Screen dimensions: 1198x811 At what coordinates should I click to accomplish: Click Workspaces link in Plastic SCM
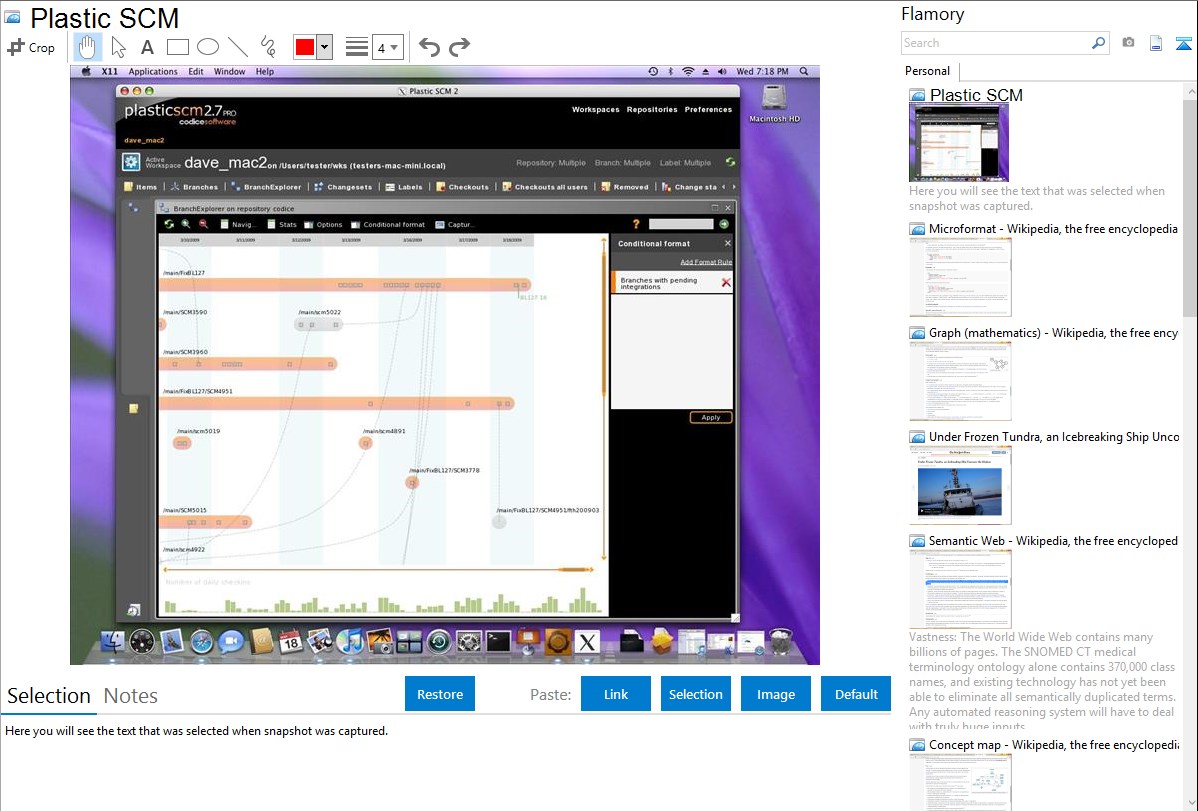pyautogui.click(x=596, y=109)
